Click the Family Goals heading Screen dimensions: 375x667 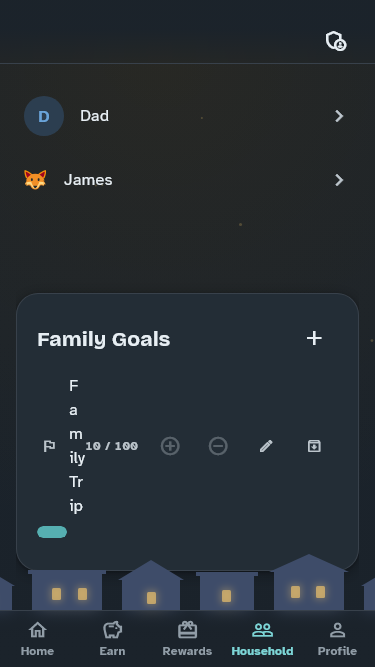[x=104, y=339]
